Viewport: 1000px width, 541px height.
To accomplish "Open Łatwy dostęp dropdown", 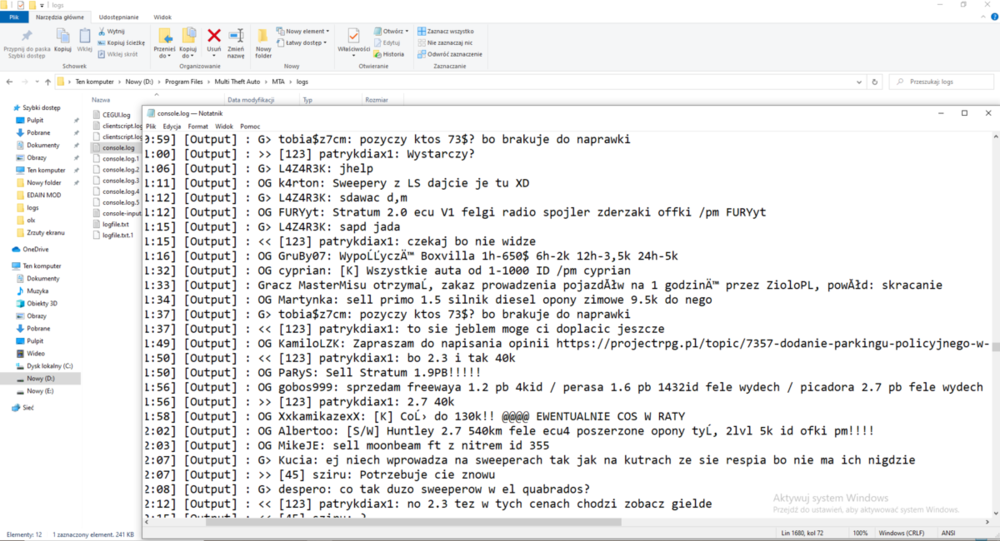I will click(302, 43).
